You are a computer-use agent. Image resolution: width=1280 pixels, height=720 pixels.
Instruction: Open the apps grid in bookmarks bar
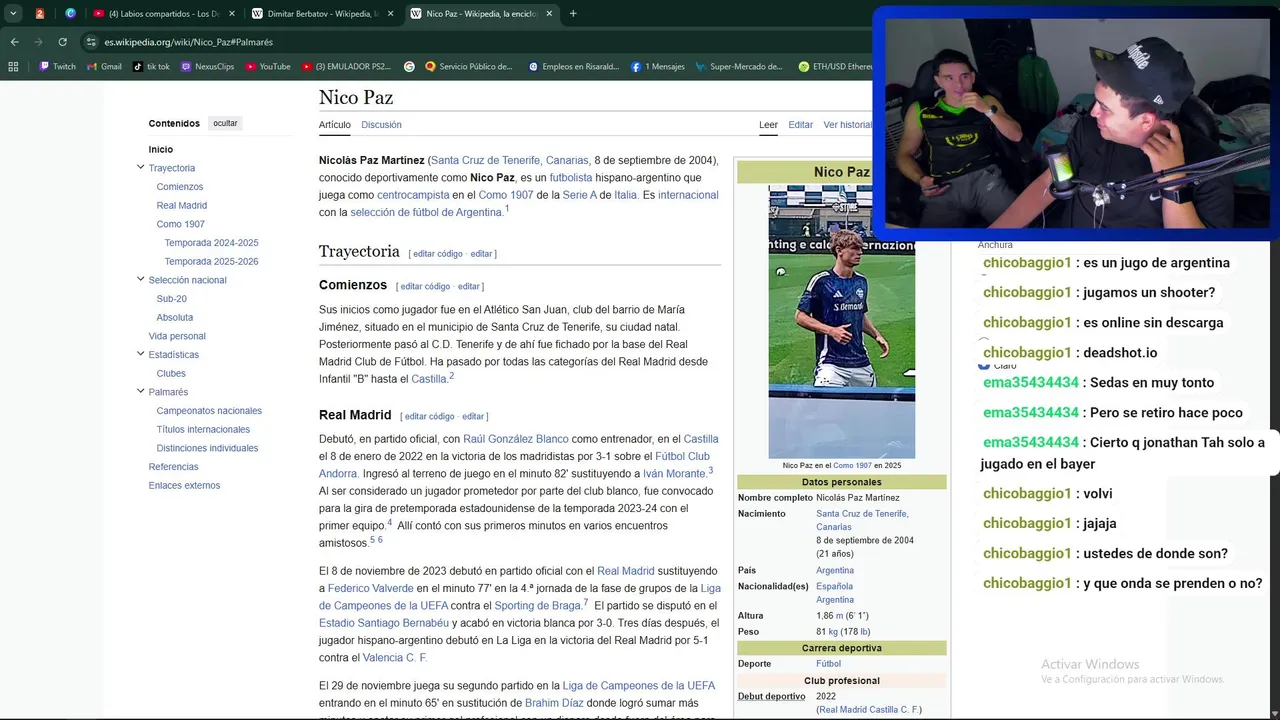click(x=13, y=67)
